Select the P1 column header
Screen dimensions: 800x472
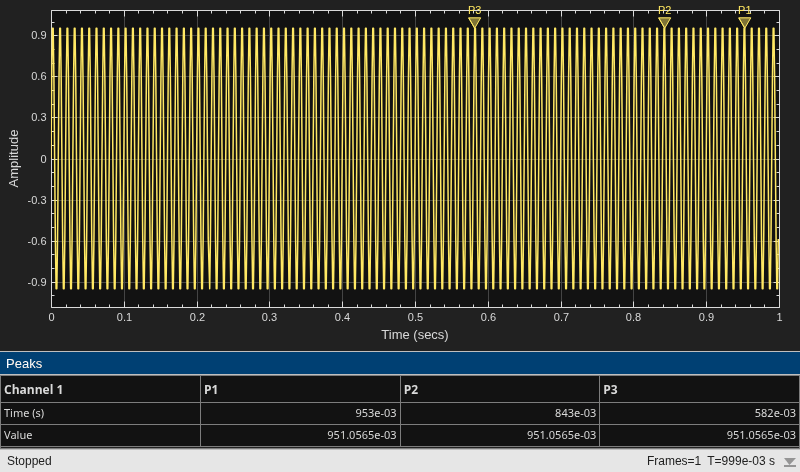tap(301, 389)
